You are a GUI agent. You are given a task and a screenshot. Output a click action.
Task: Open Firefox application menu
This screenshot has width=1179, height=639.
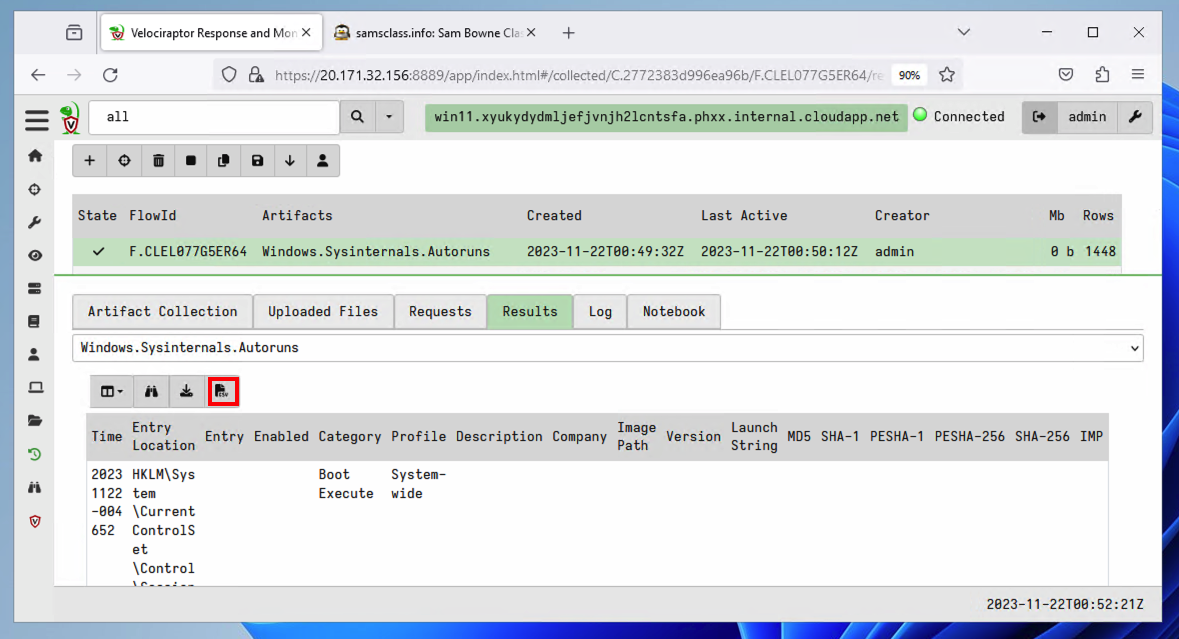pos(1138,74)
